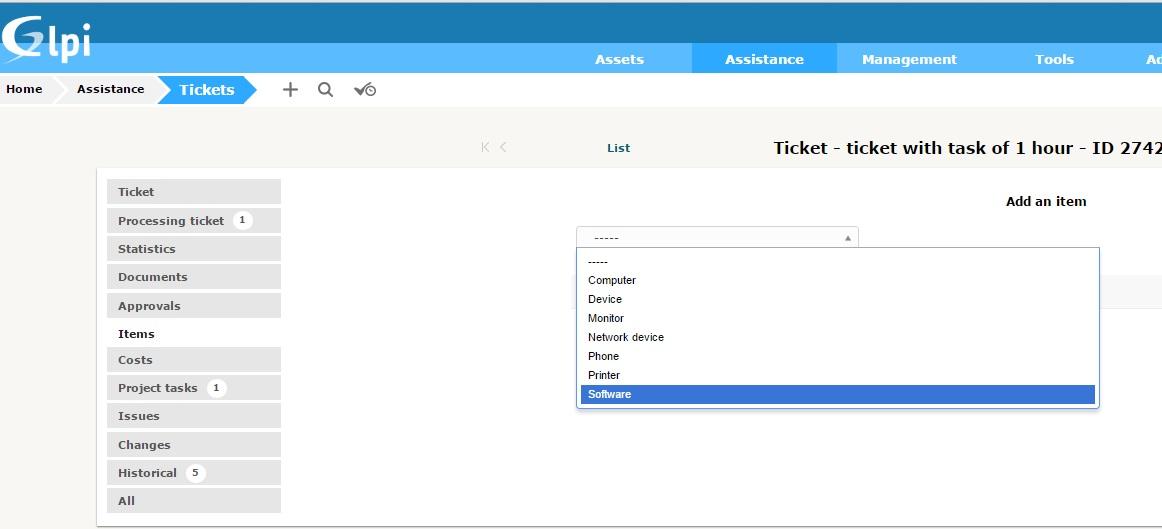Choose Phone from the dropdown list

[837, 356]
